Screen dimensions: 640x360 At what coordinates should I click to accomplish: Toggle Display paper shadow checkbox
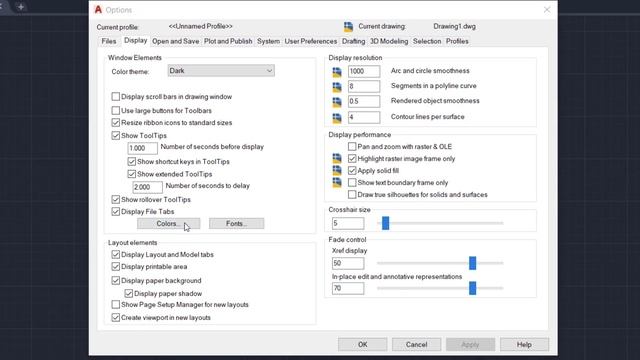129,293
